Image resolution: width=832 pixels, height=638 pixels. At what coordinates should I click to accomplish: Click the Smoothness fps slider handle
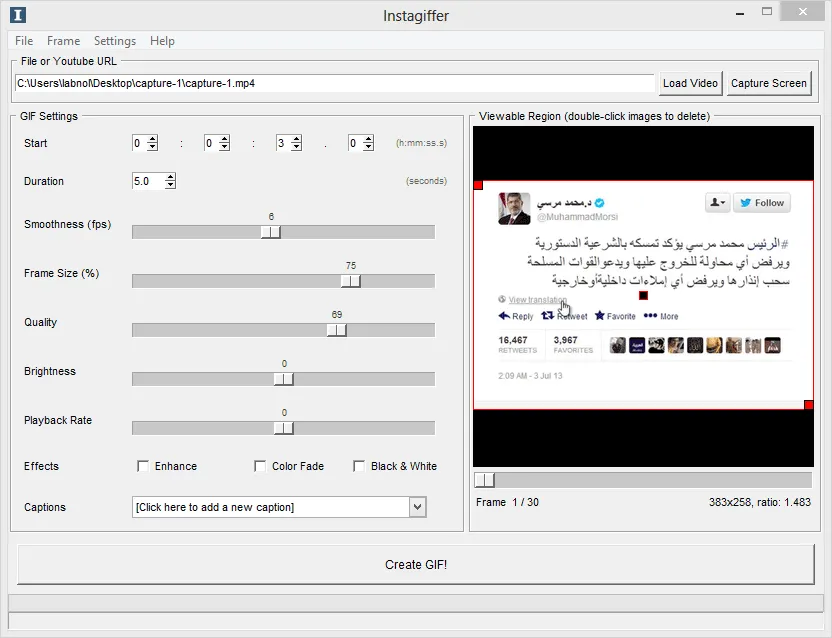[x=270, y=232]
